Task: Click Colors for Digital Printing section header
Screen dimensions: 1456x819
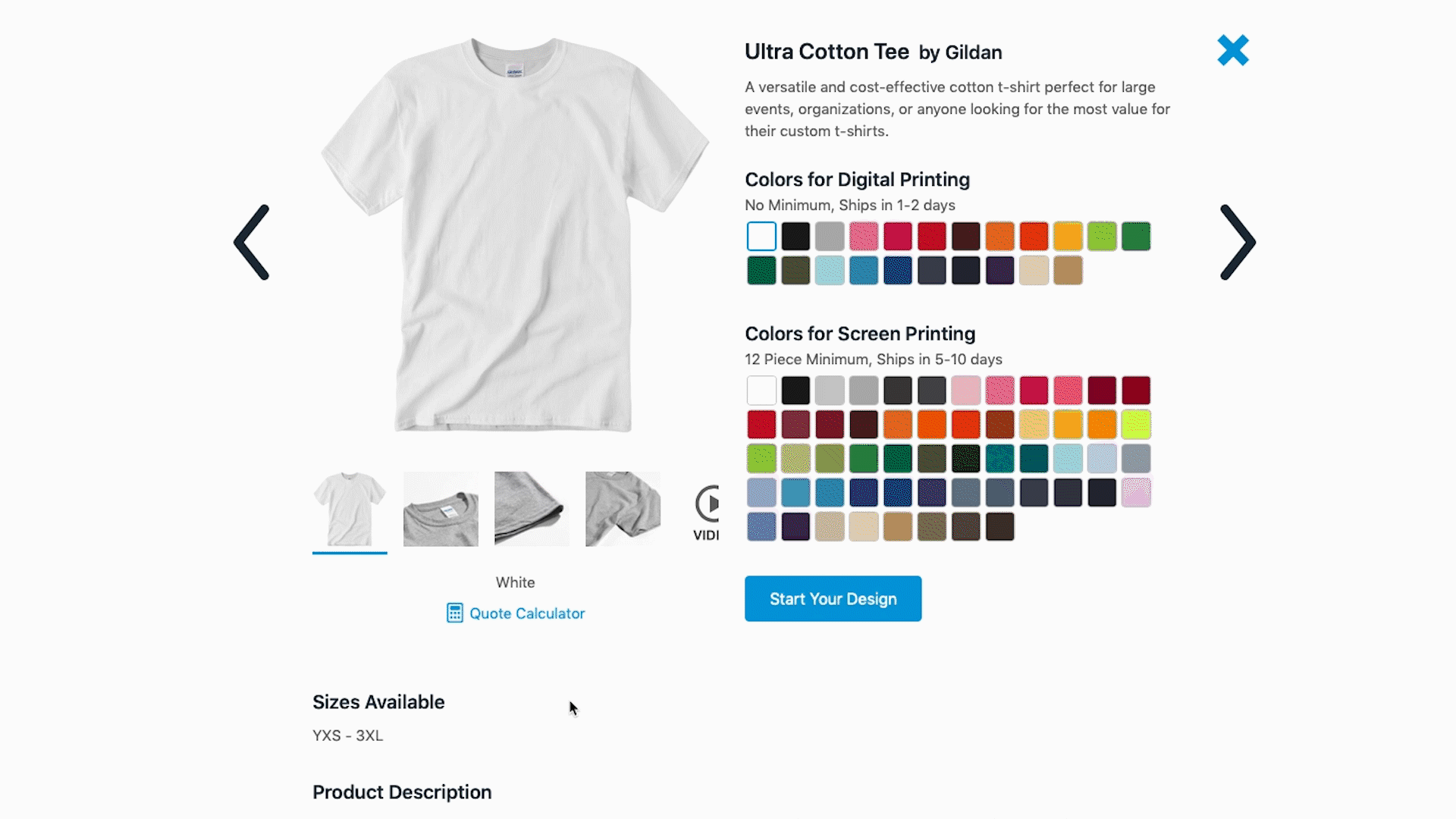Action: point(857,179)
